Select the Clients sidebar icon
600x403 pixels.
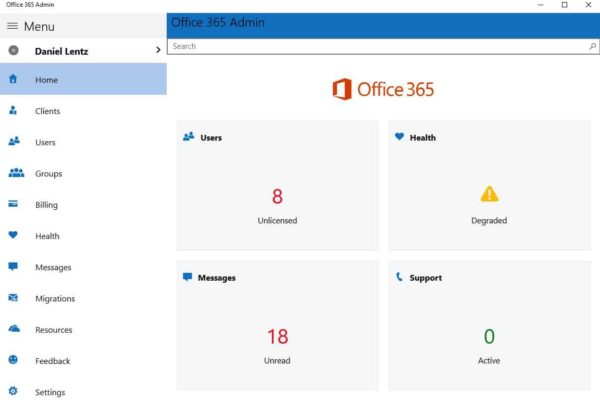(x=14, y=111)
